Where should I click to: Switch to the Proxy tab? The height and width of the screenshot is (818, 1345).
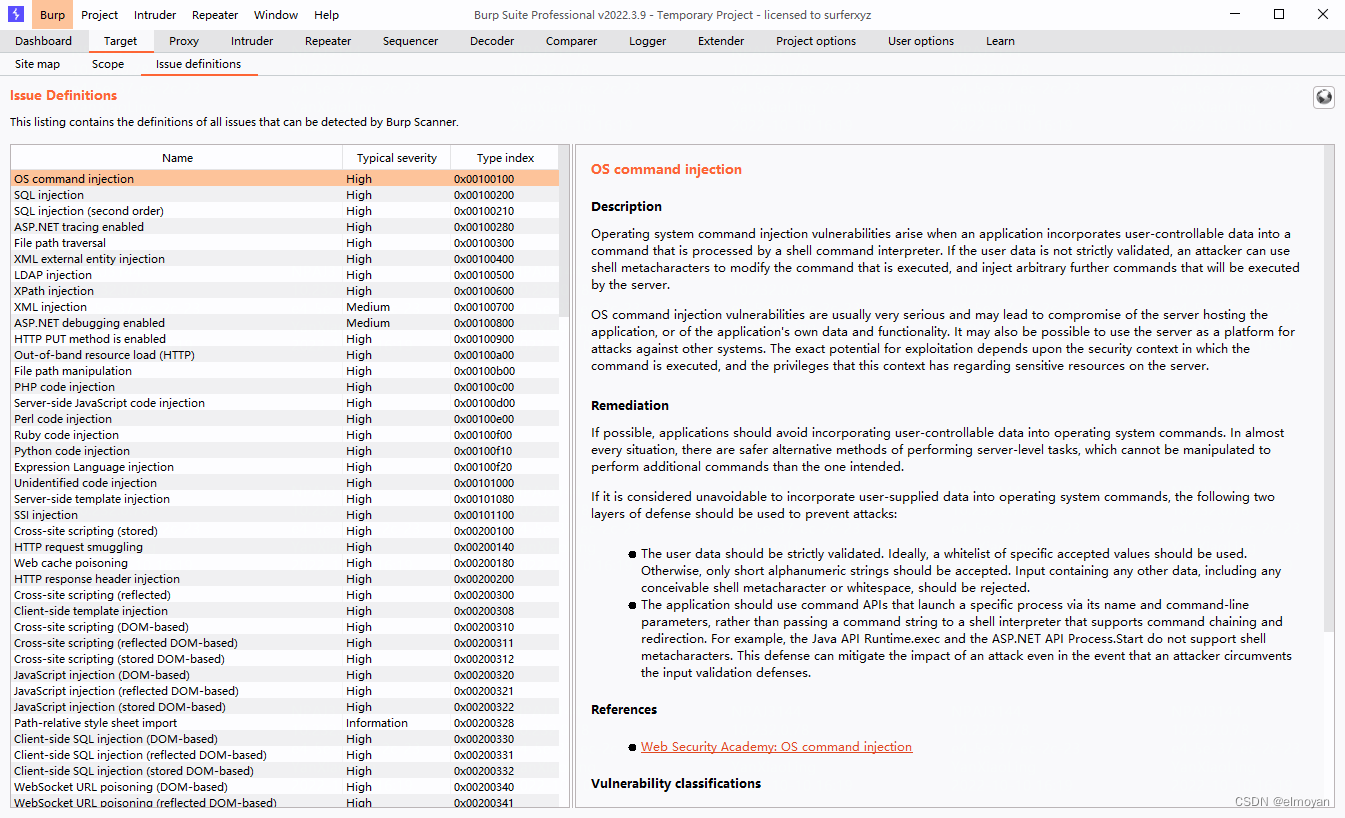183,41
